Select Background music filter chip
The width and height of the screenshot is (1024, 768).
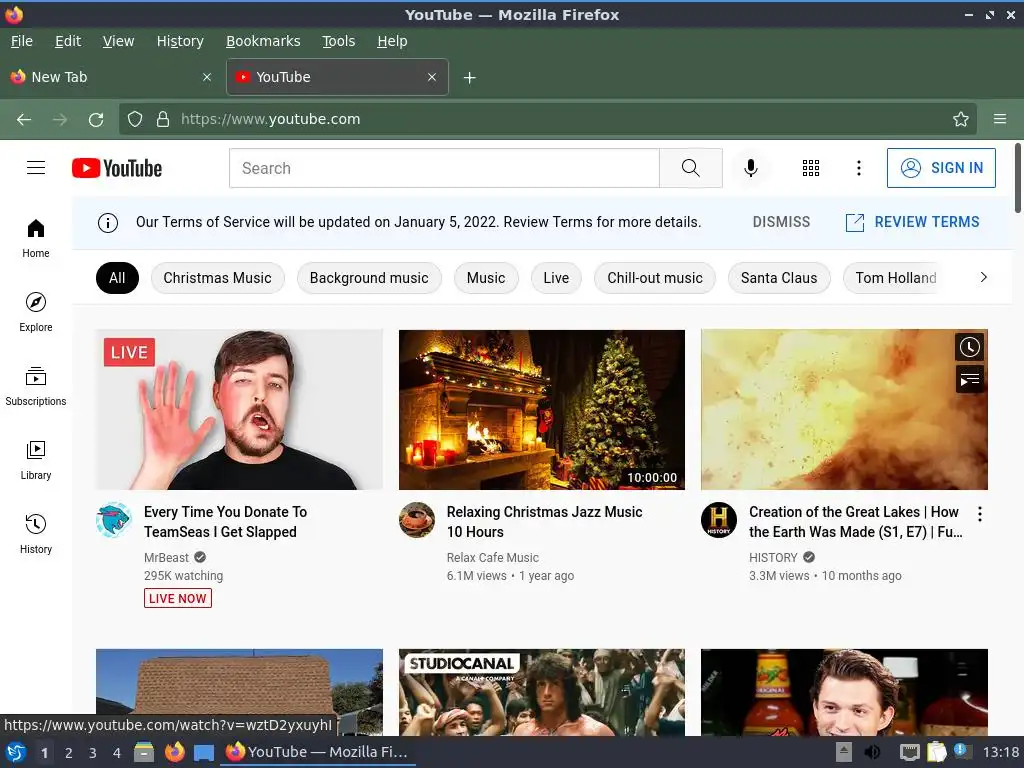click(x=369, y=278)
